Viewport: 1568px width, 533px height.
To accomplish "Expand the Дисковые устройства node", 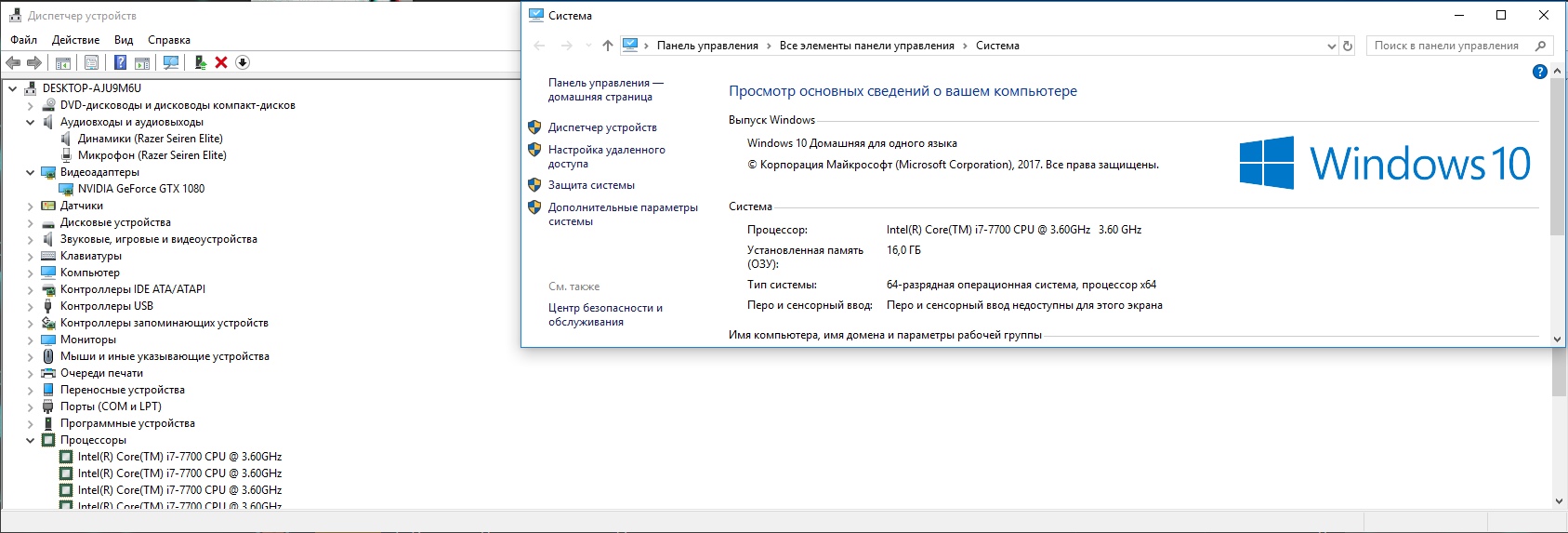I will (x=31, y=222).
